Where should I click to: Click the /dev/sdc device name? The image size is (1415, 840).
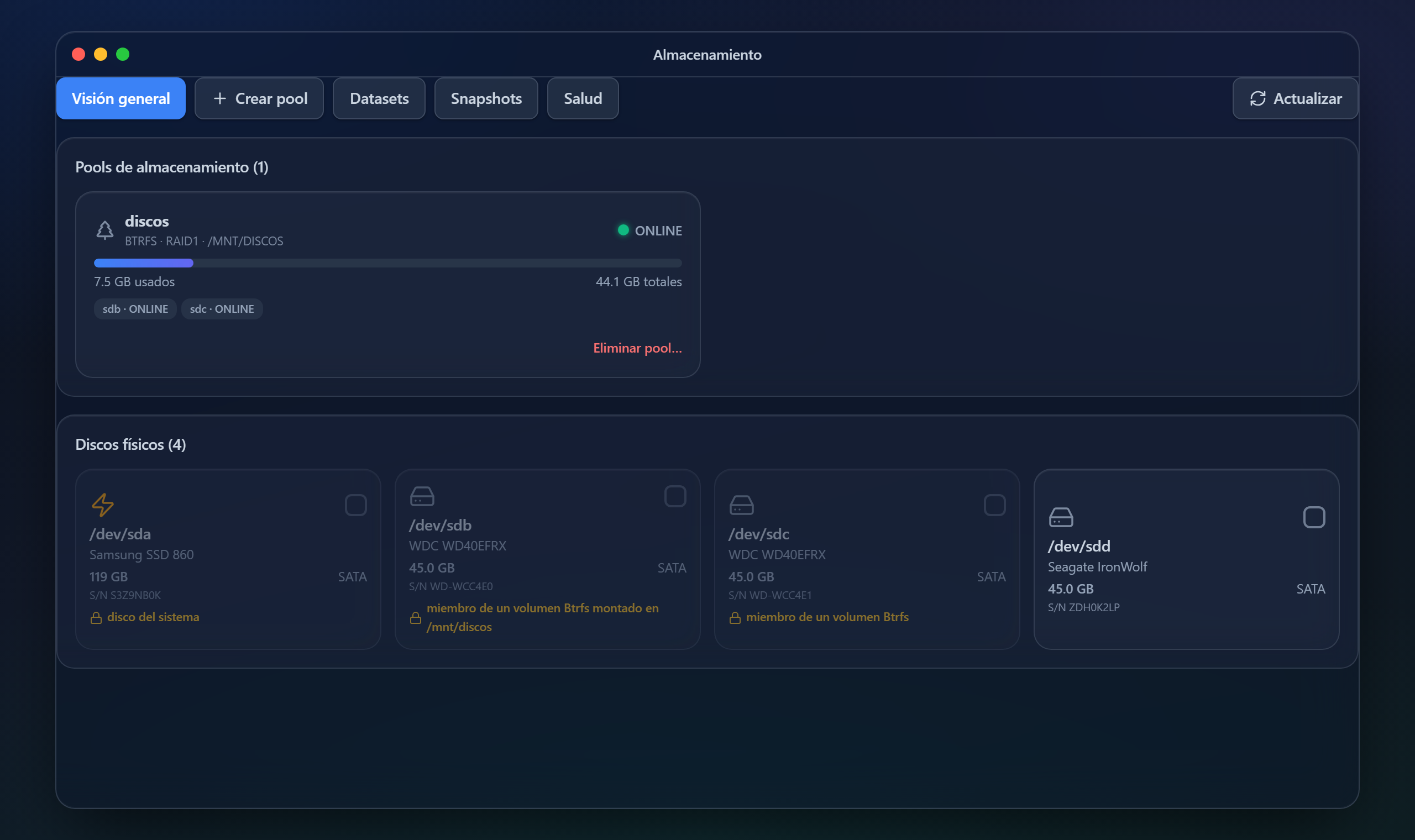[x=758, y=534]
